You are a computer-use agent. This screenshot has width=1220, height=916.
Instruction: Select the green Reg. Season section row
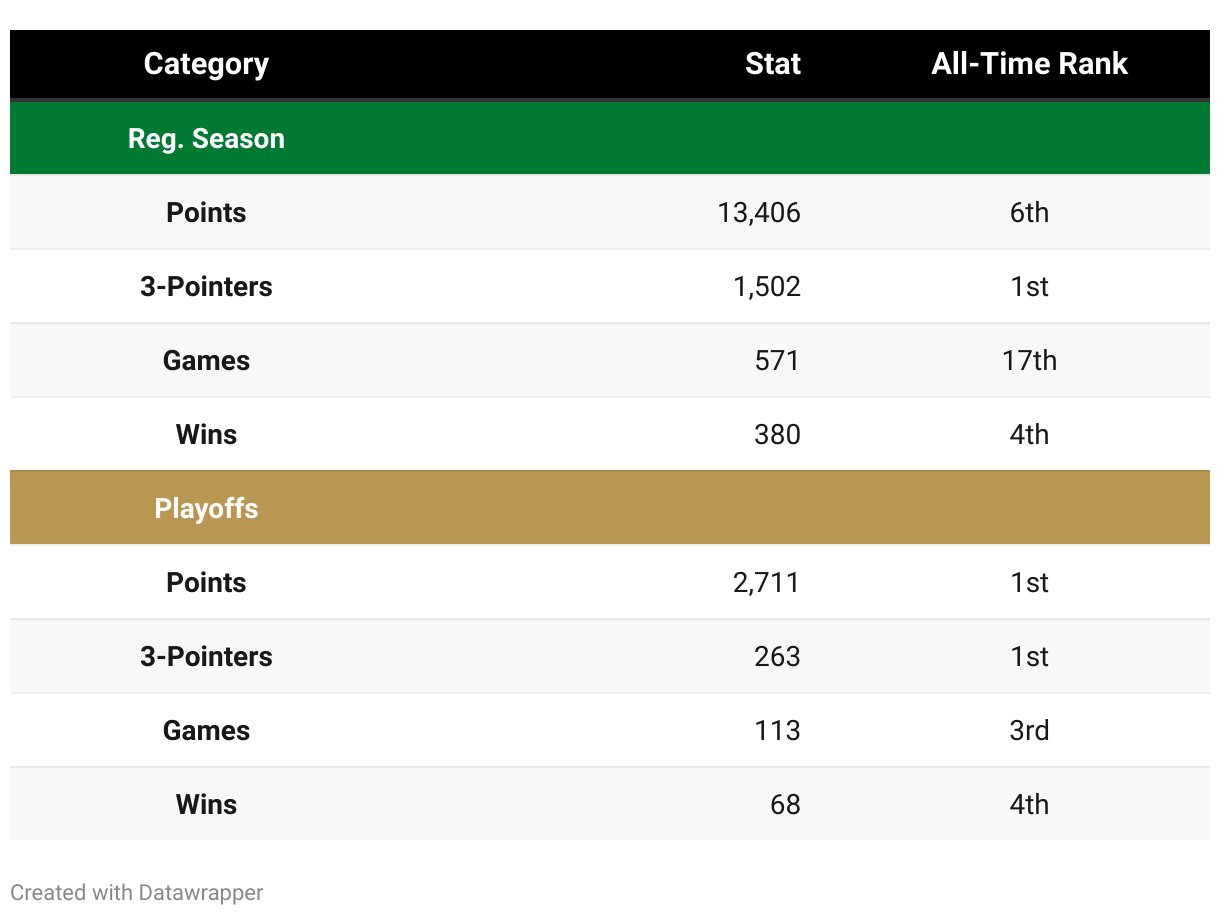pos(610,138)
